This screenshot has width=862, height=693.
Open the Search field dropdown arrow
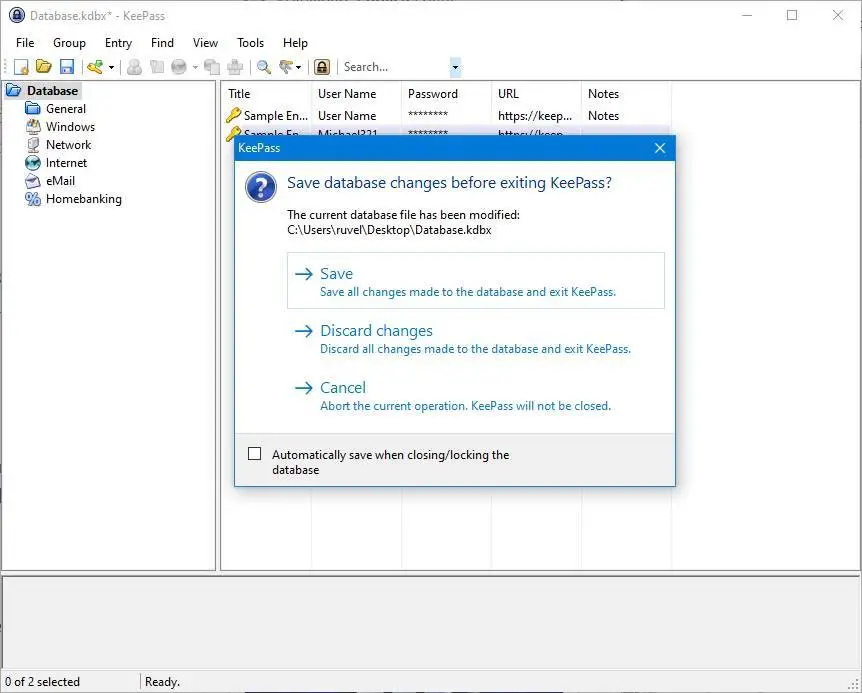(455, 68)
